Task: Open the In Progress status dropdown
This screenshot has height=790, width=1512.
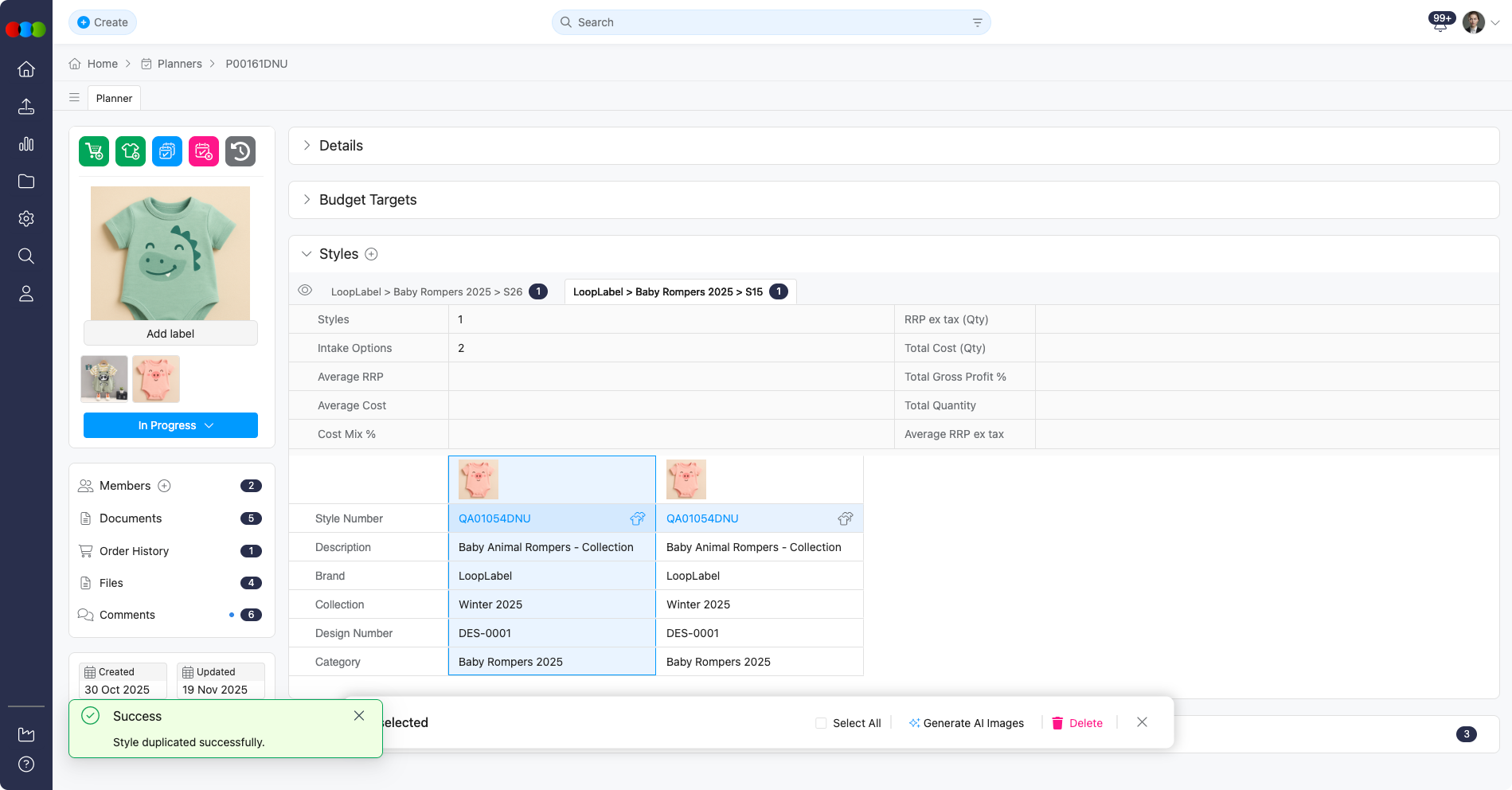Action: [x=170, y=425]
